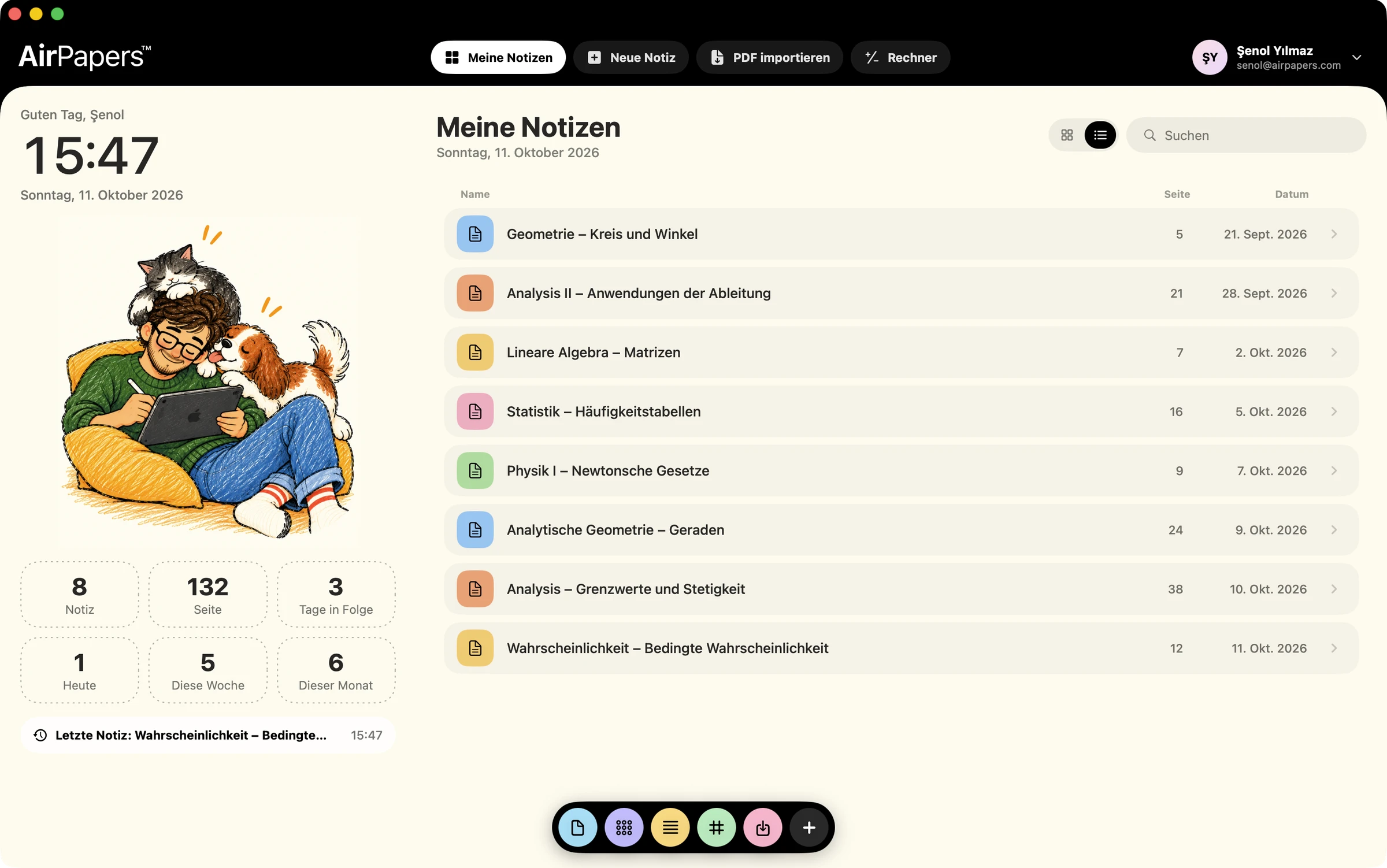Click the date 10. Okt. 2026
1387x868 pixels.
[1268, 589]
